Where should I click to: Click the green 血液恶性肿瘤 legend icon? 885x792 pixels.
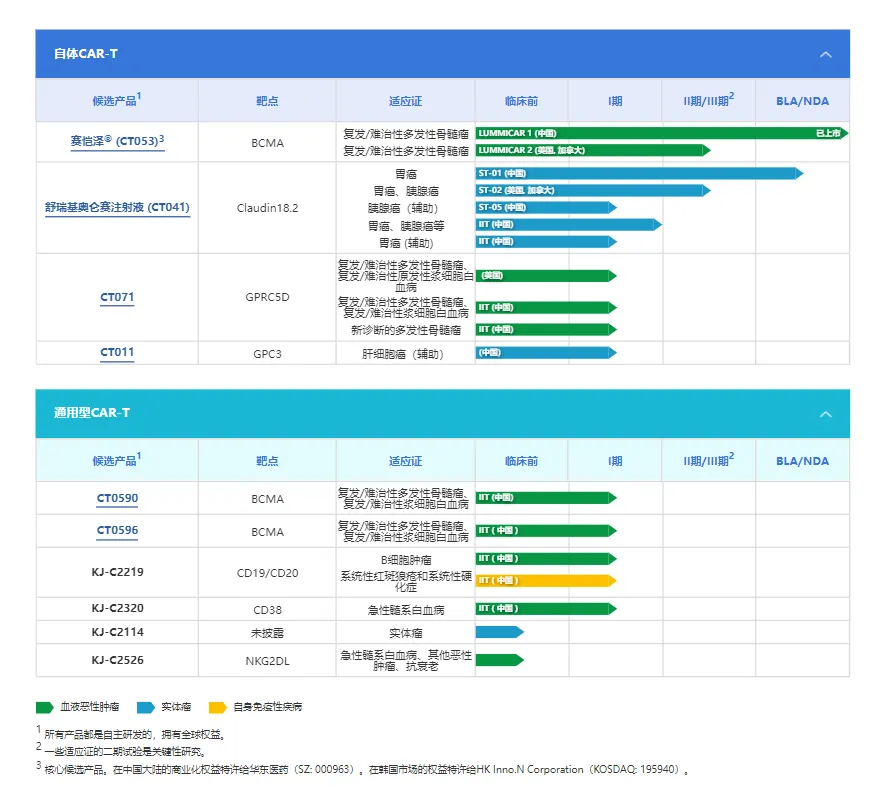45,707
